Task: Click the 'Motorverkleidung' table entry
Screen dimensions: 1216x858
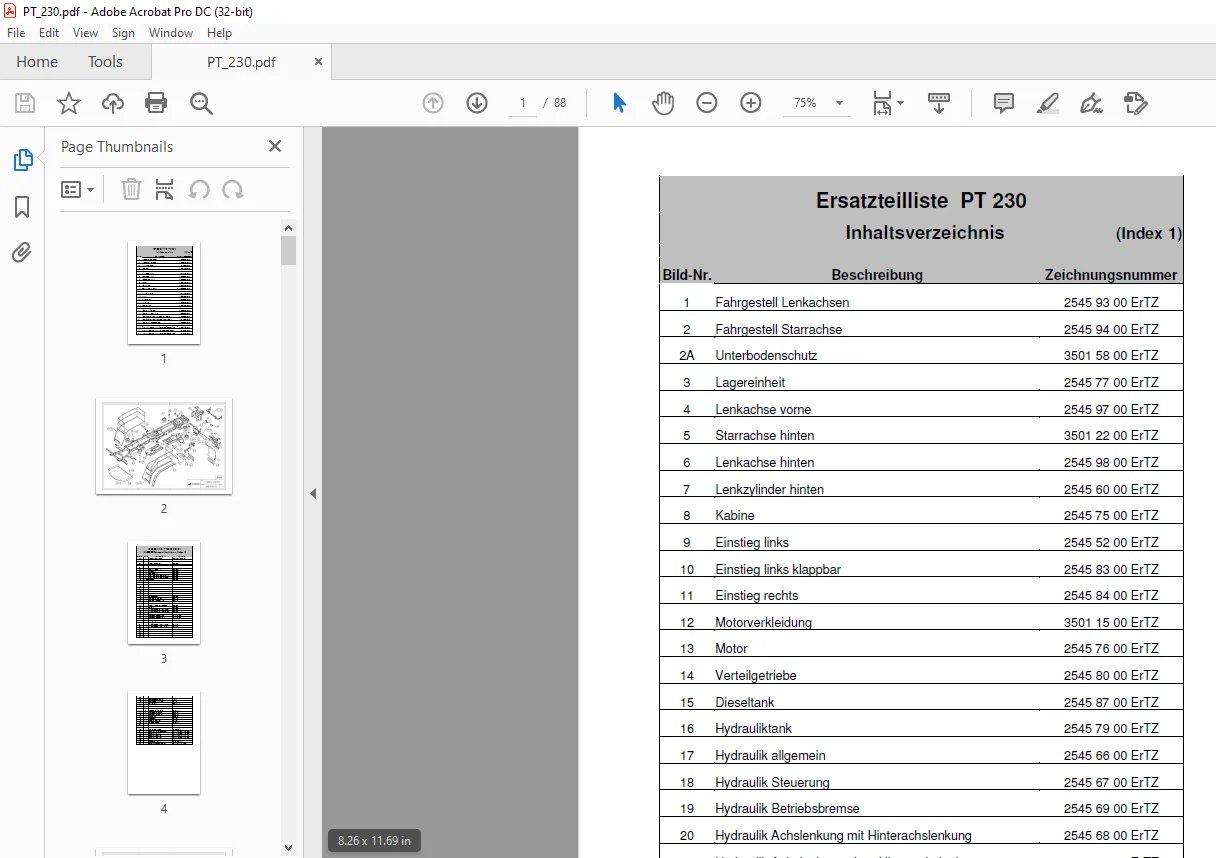Action: [x=763, y=623]
